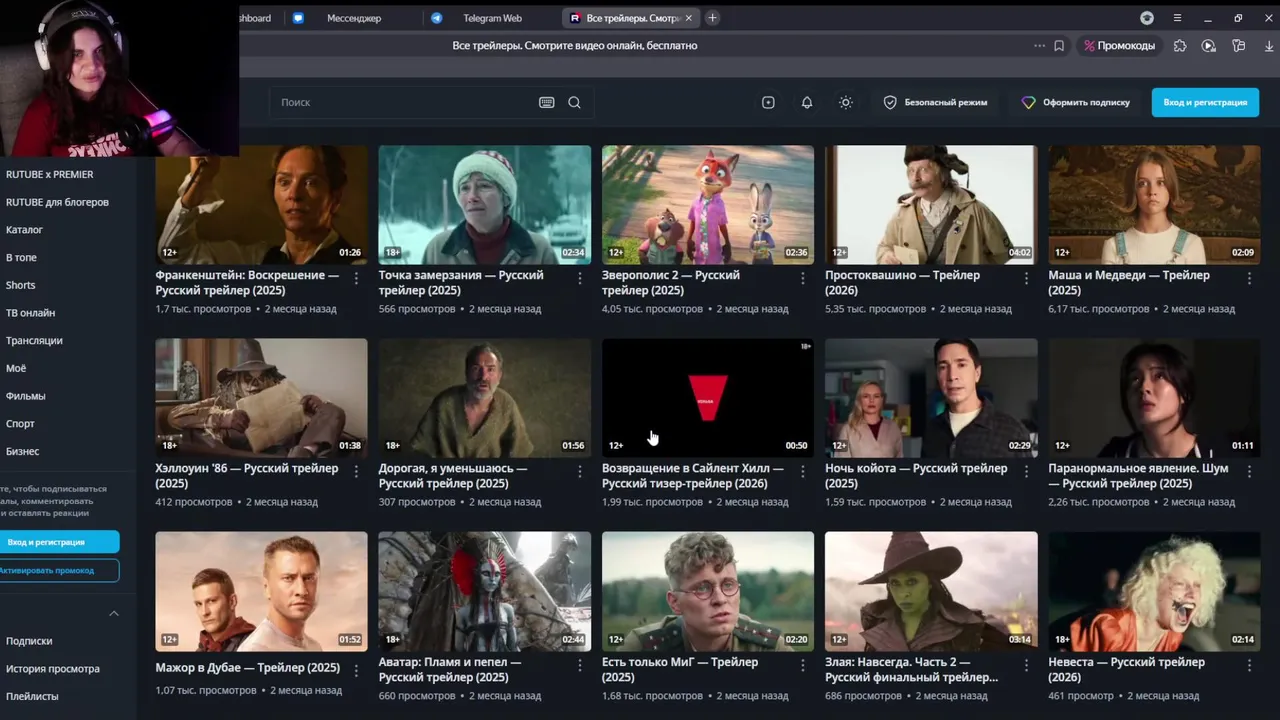Open В топе section
Viewport: 1280px width, 720px height.
[x=21, y=258]
